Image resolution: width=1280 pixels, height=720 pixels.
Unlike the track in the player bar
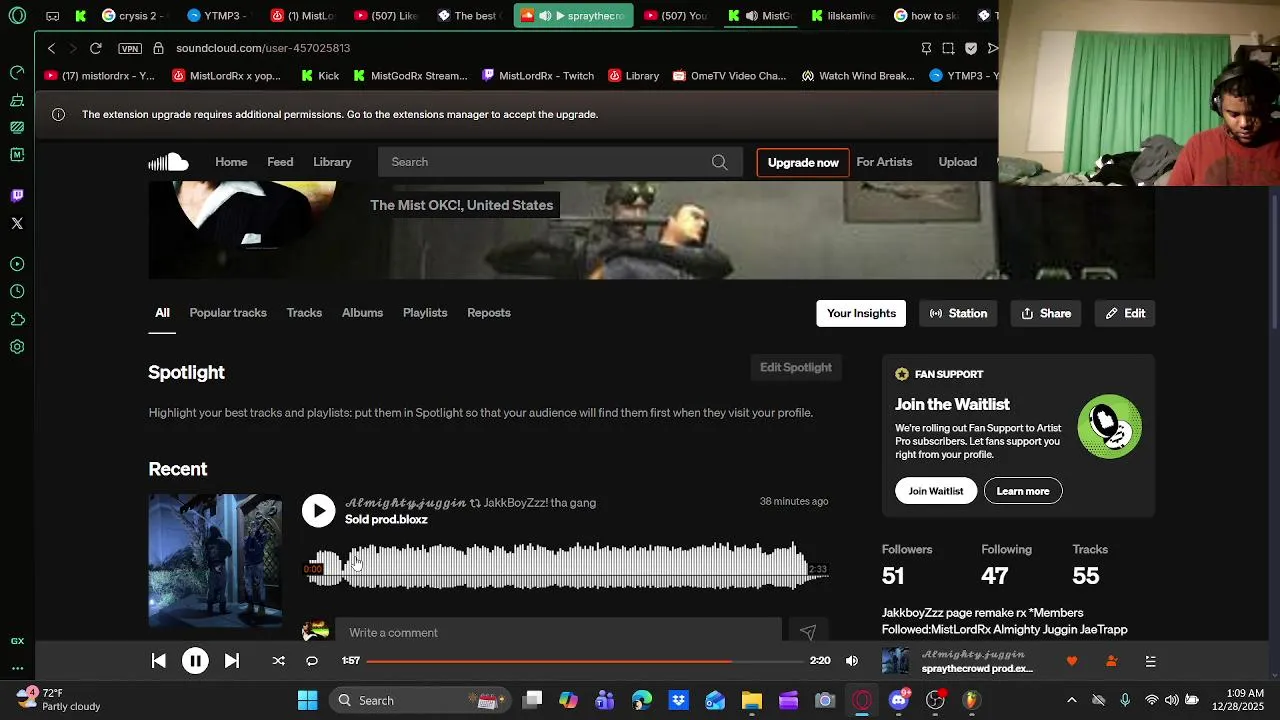pyautogui.click(x=1072, y=661)
